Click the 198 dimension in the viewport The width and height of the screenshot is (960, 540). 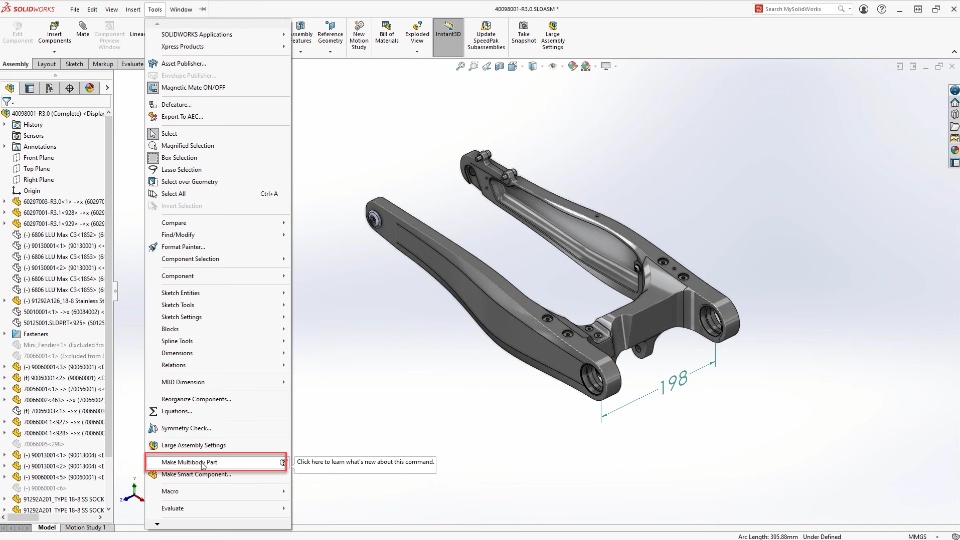(674, 382)
